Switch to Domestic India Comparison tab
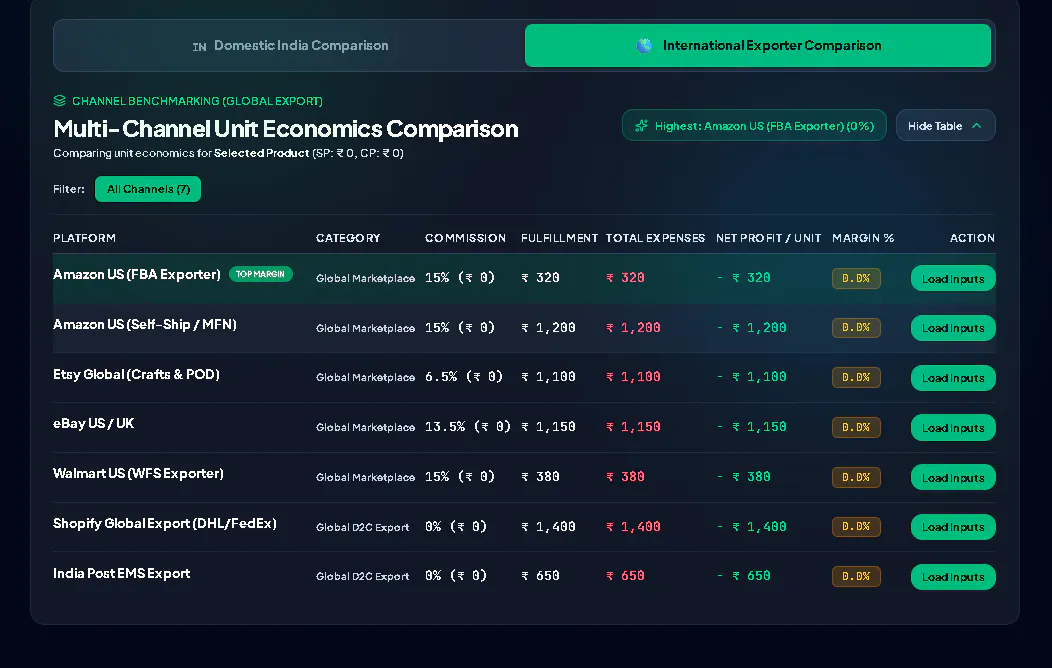This screenshot has height=668, width=1052. point(290,46)
